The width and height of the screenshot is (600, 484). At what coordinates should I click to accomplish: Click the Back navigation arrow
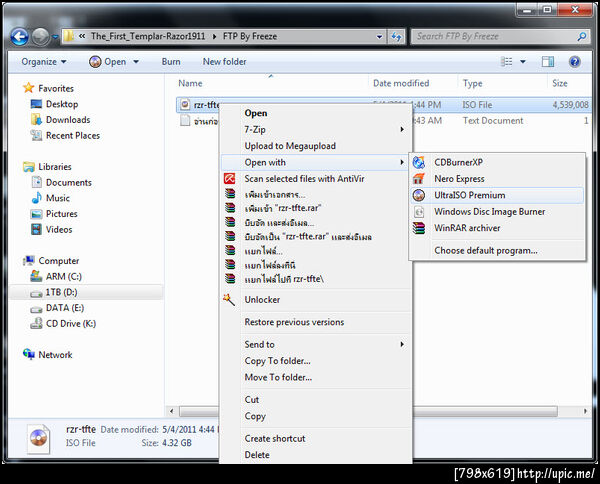click(x=19, y=37)
